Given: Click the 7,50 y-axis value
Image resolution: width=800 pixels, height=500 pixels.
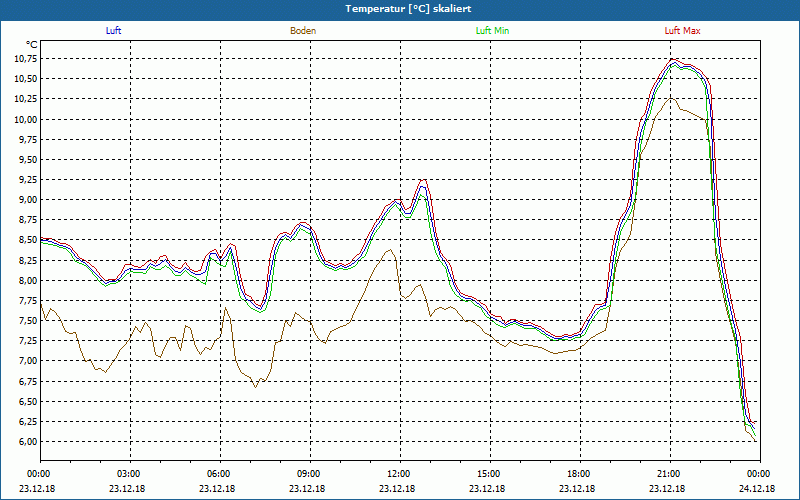Looking at the screenshot, I should pyautogui.click(x=28, y=320).
